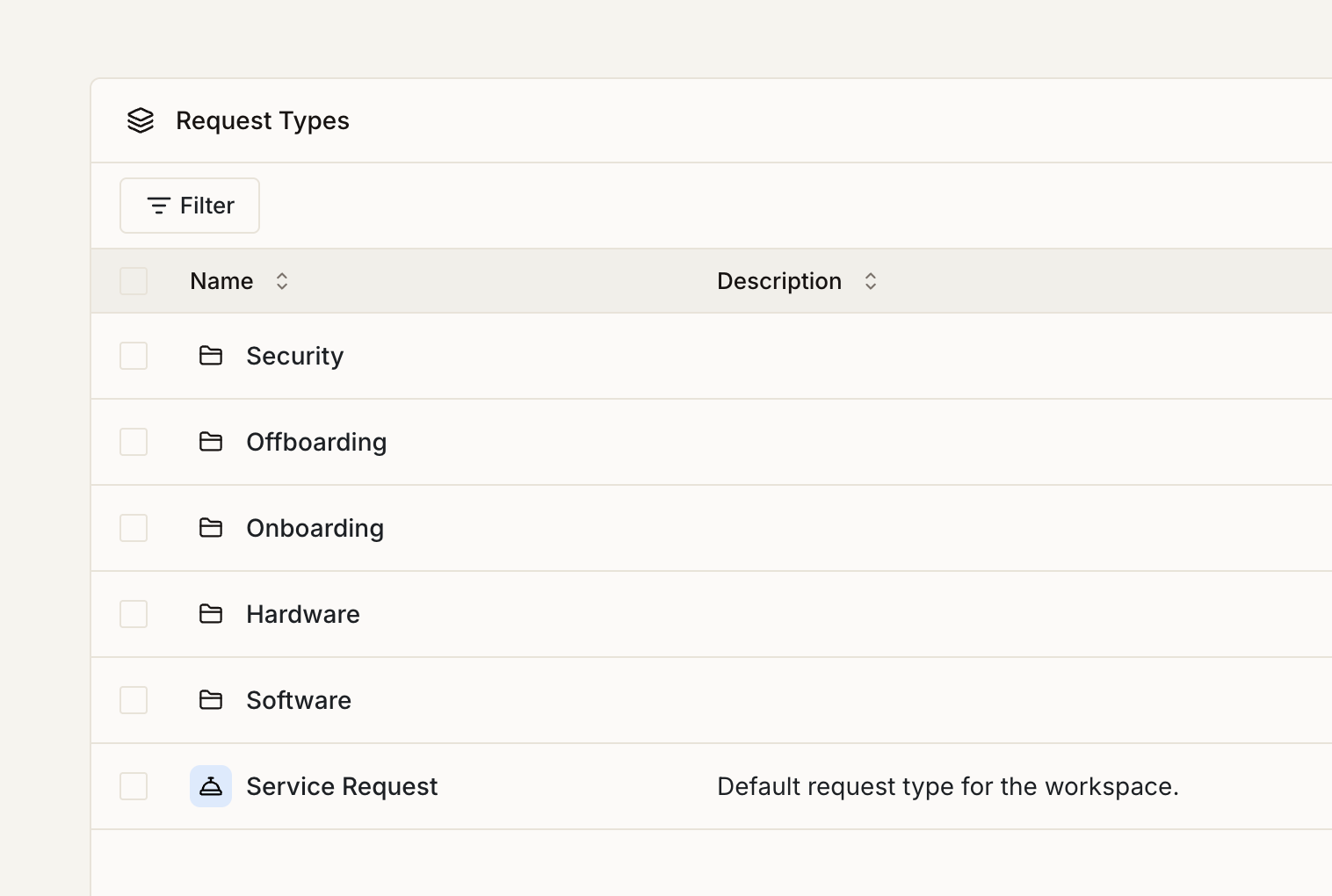Screen dimensions: 1332x896
Task: Check the Security row checkbox
Action: pos(134,356)
